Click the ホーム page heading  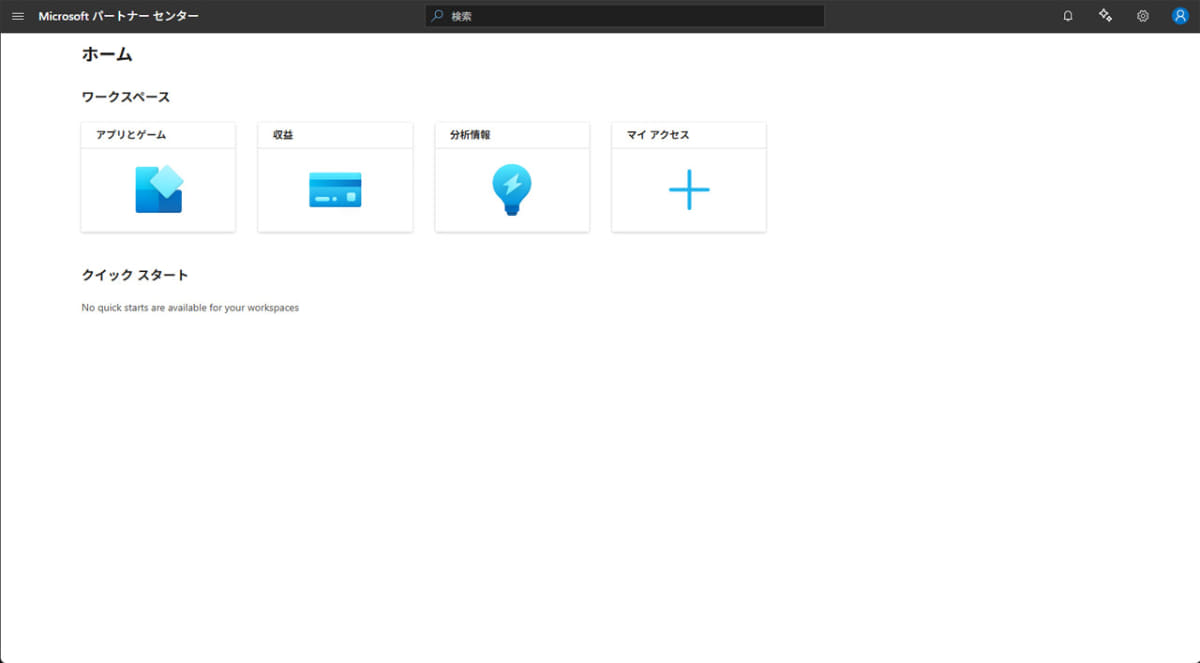[107, 54]
